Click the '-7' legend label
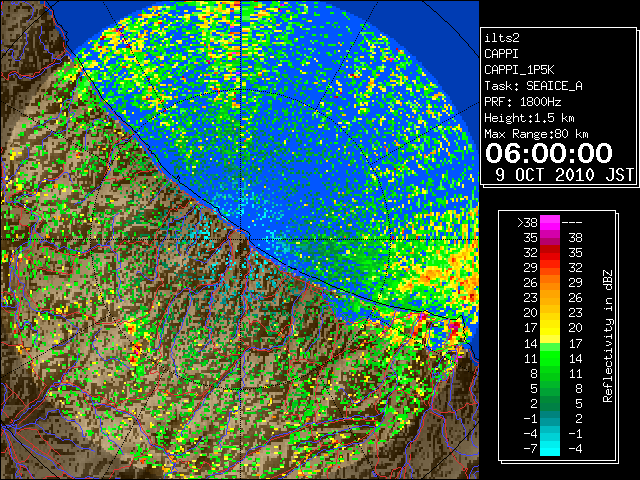Image resolution: width=640 pixels, height=480 pixels. (x=530, y=448)
